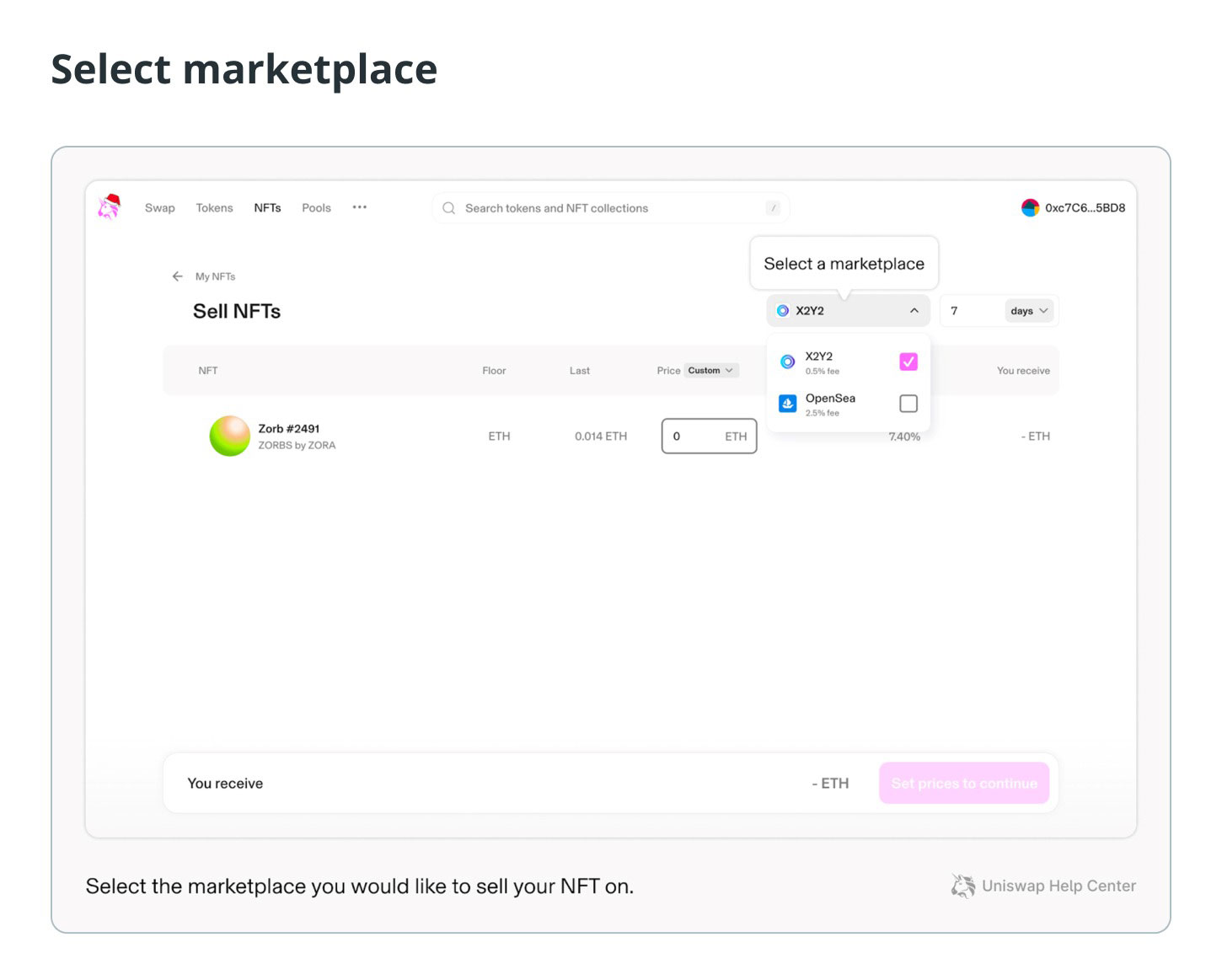
Task: Click the OpenSea logo in dropdown list
Action: click(787, 404)
